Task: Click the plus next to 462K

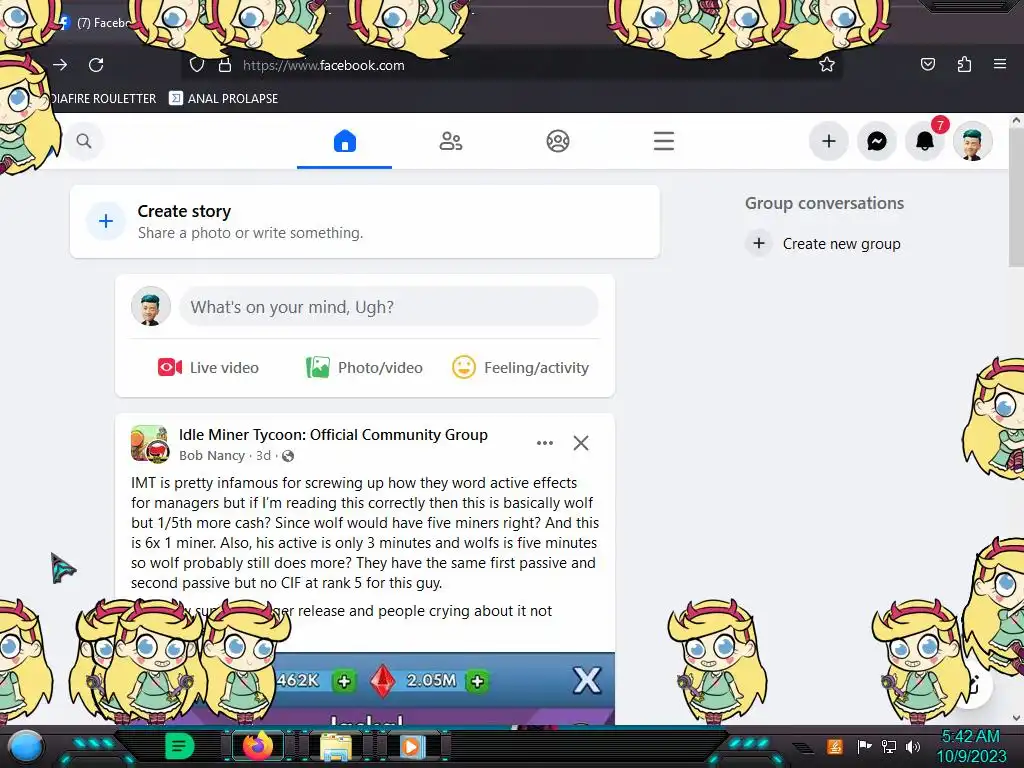Action: (344, 681)
